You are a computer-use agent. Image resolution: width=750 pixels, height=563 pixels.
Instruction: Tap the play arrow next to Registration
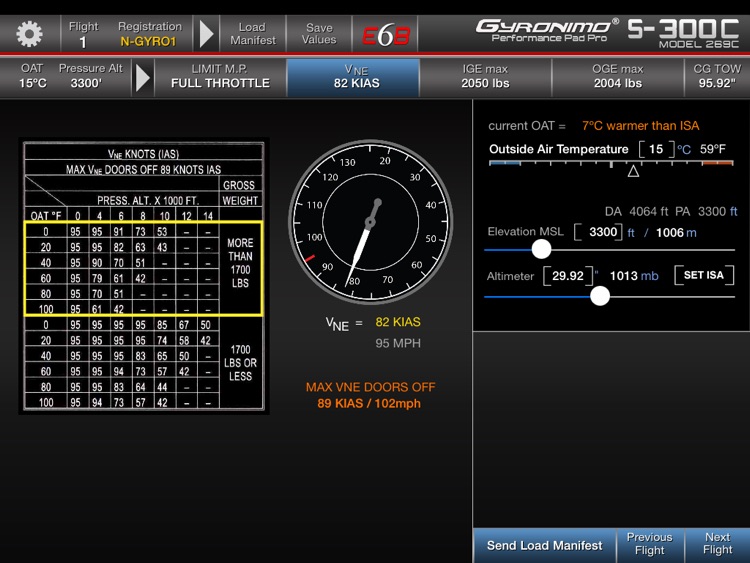click(206, 34)
